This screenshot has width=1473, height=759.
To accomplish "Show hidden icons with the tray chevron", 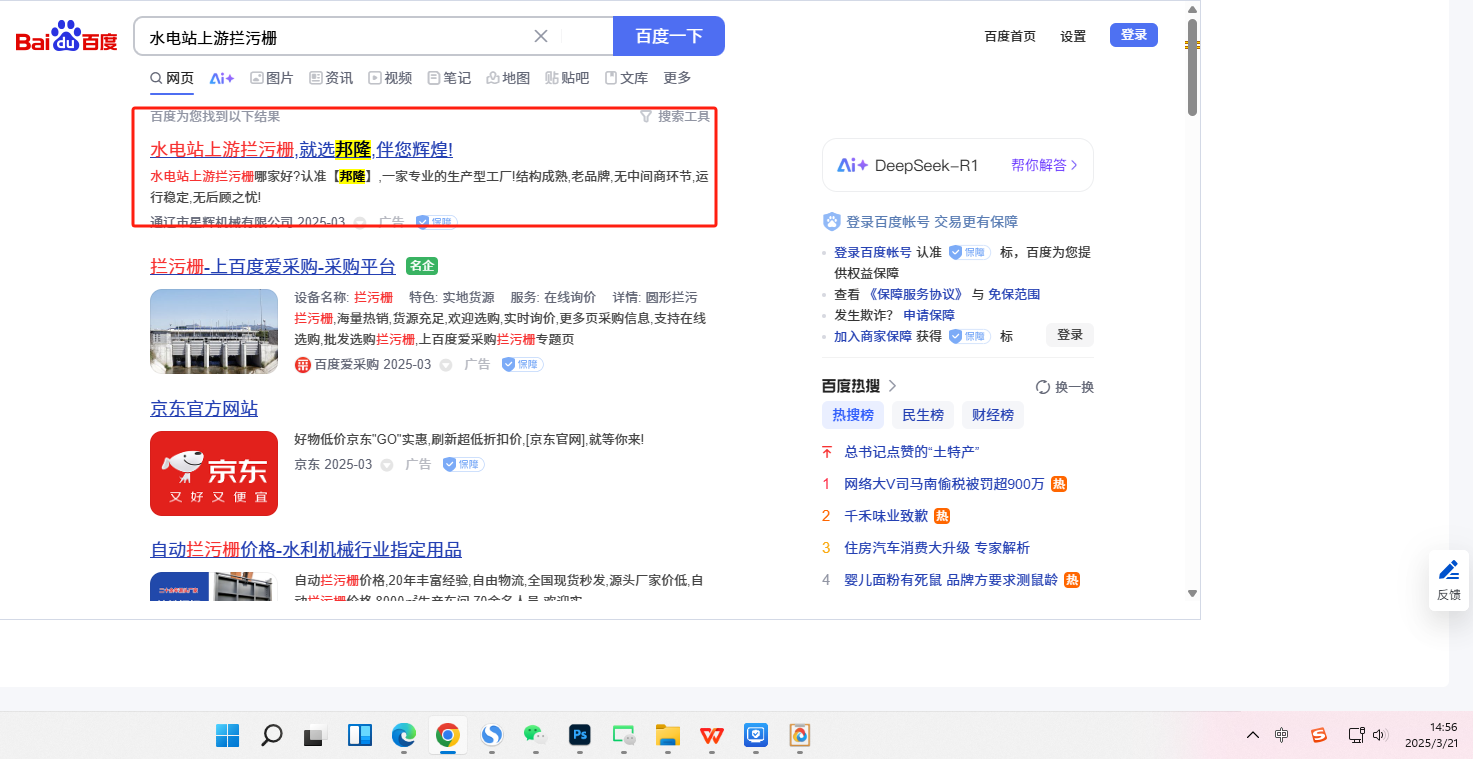I will (1252, 735).
